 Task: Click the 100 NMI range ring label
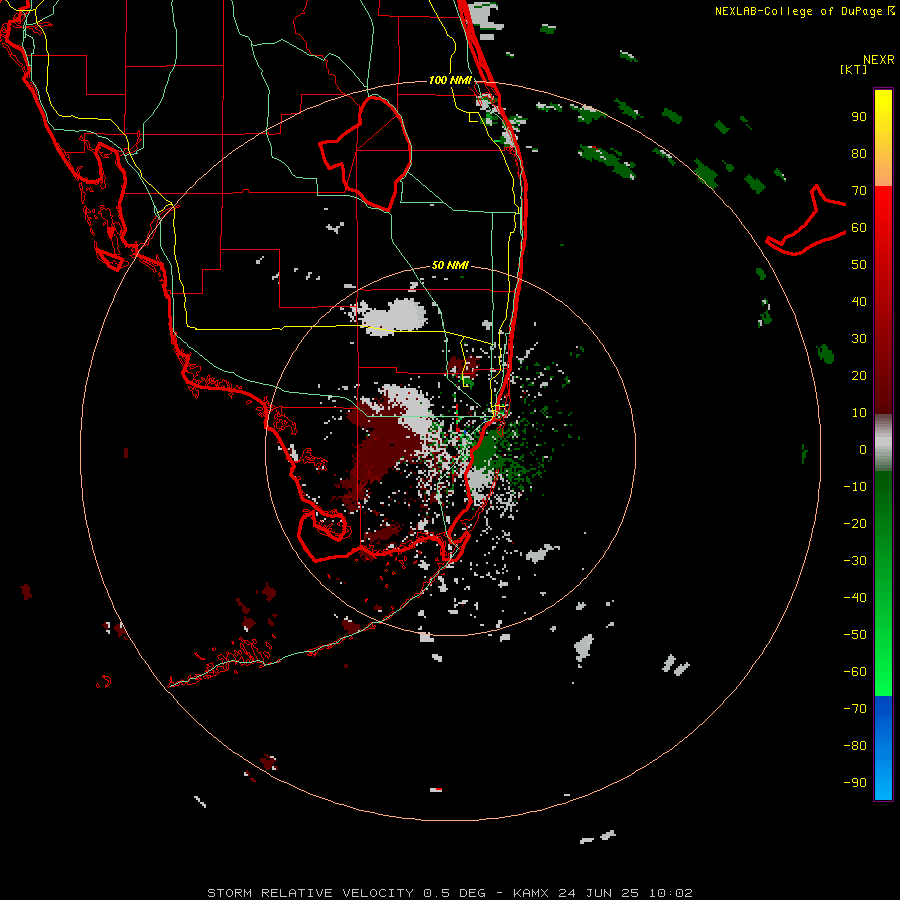[x=450, y=80]
